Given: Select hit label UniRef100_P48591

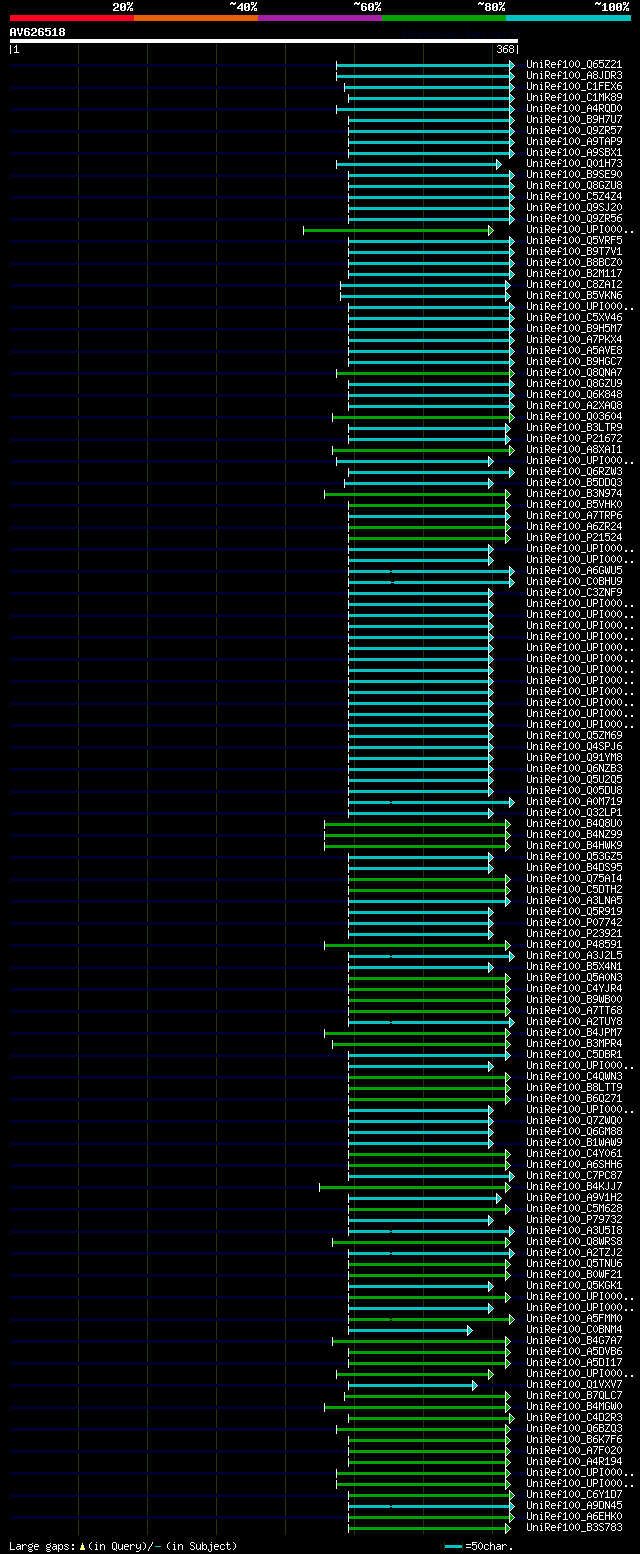Looking at the screenshot, I should pyautogui.click(x=574, y=944).
